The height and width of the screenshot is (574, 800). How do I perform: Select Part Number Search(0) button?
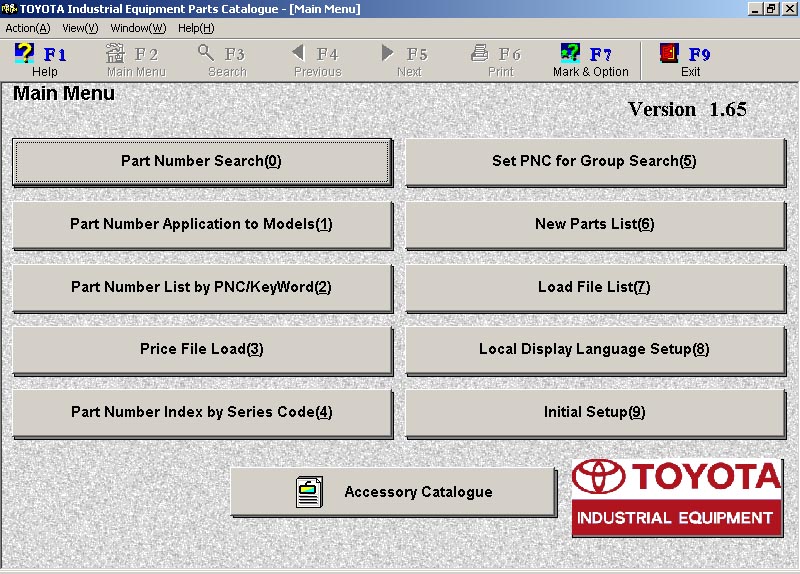202,162
